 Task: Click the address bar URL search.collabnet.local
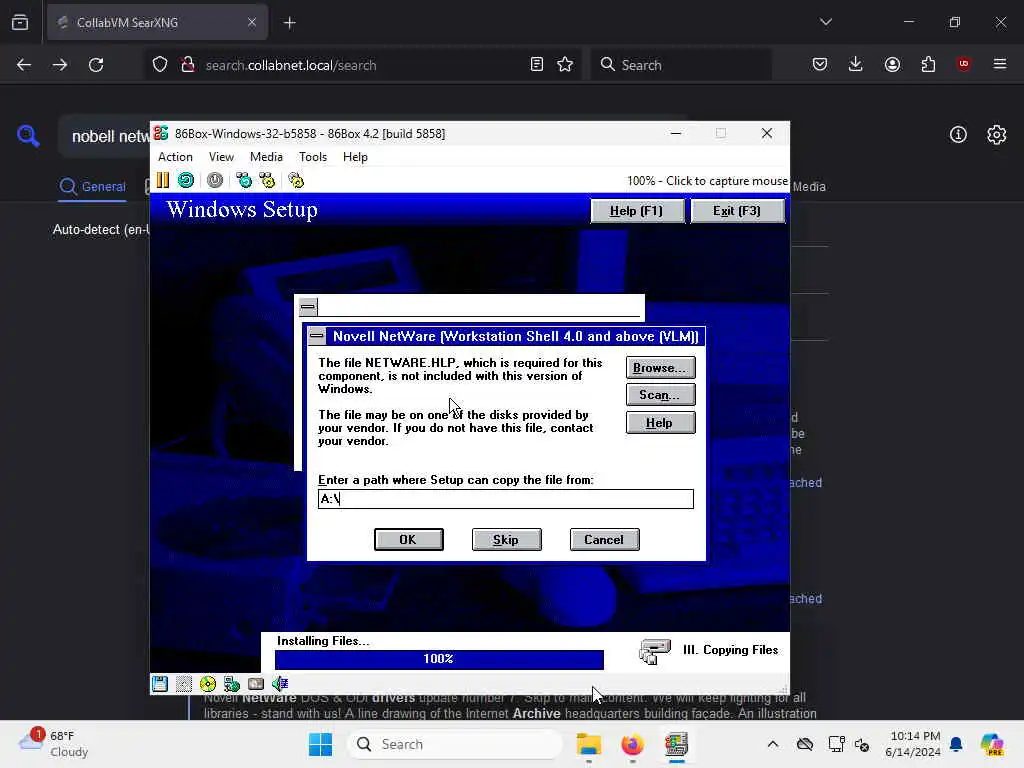pos(291,65)
